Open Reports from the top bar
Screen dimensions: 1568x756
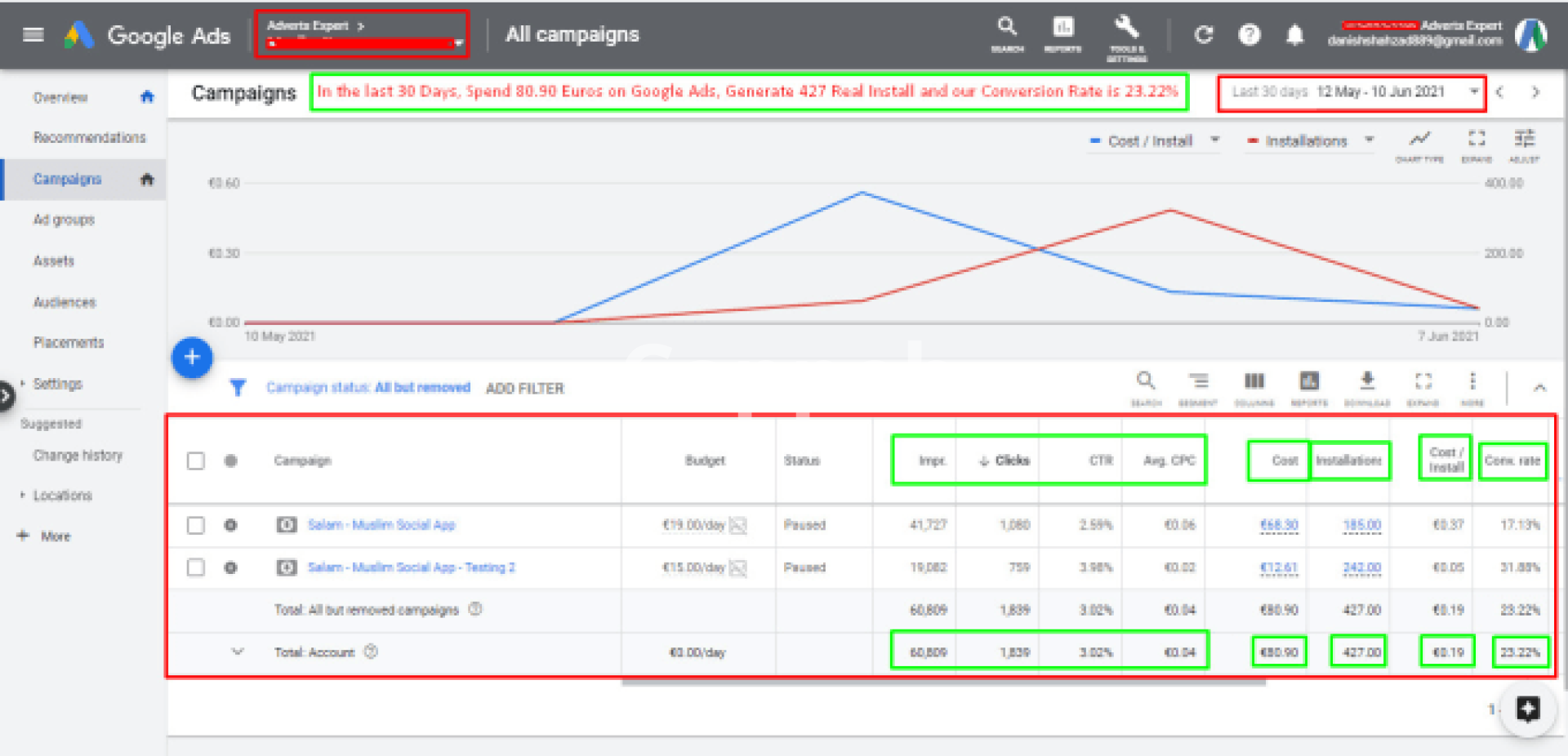[1062, 33]
